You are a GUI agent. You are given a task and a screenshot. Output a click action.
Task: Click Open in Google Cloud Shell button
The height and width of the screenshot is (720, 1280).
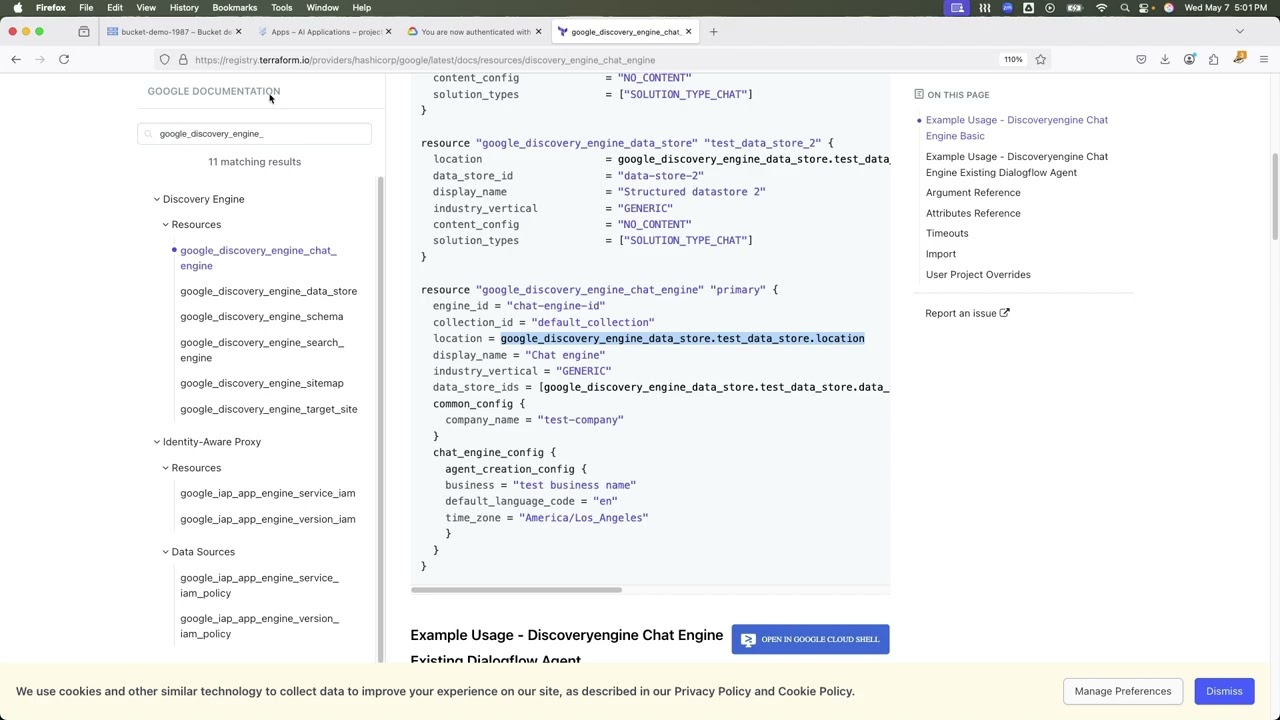(x=810, y=640)
